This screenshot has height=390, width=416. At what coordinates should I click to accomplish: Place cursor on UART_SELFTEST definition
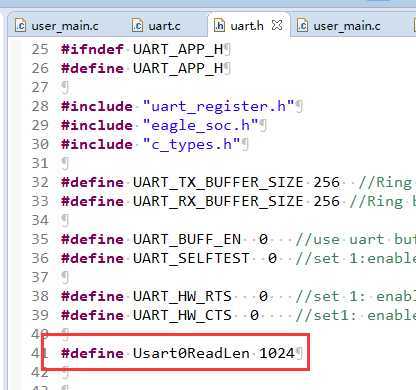pos(191,259)
